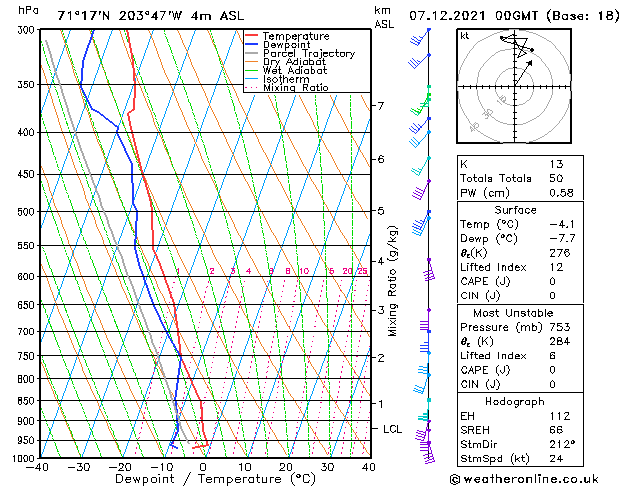The height and width of the screenshot is (486, 629).
Task: Select the Temperature legend entry
Action: pyautogui.click(x=296, y=36)
